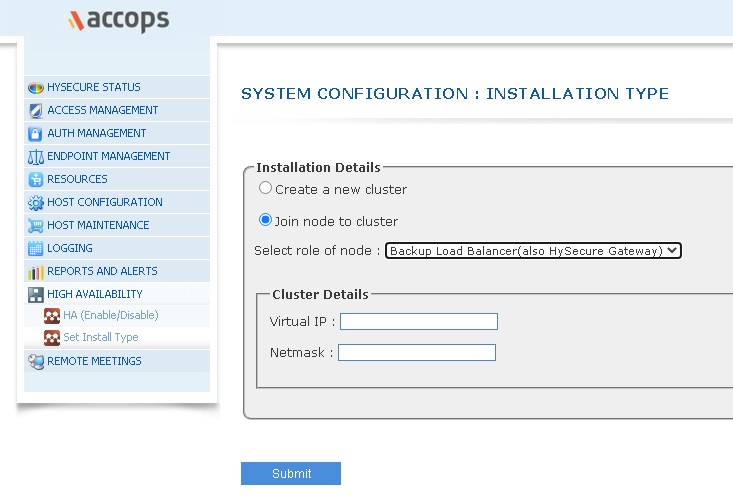Image resolution: width=733 pixels, height=495 pixels.
Task: Go to HA (Enable/Disable) page
Action: [111, 315]
